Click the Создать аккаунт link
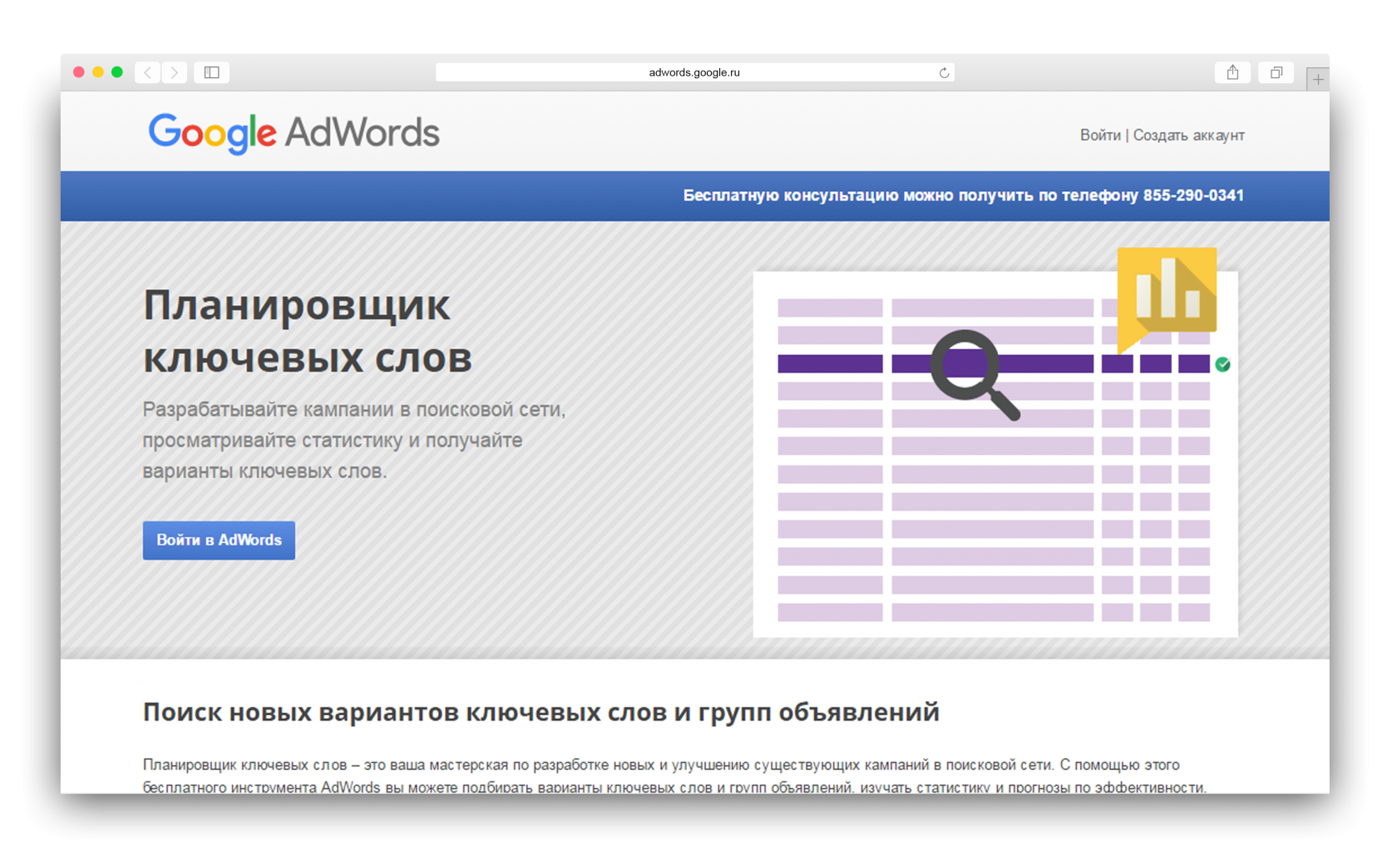The image size is (1397, 868). [1188, 135]
